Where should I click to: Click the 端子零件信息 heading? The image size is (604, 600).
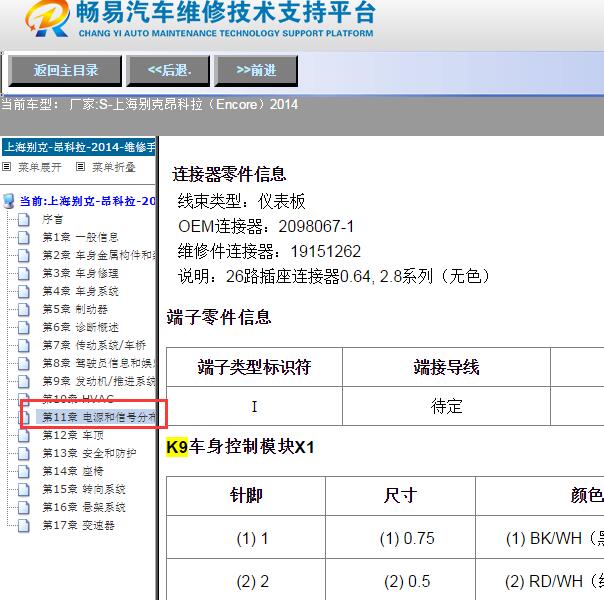click(x=219, y=317)
